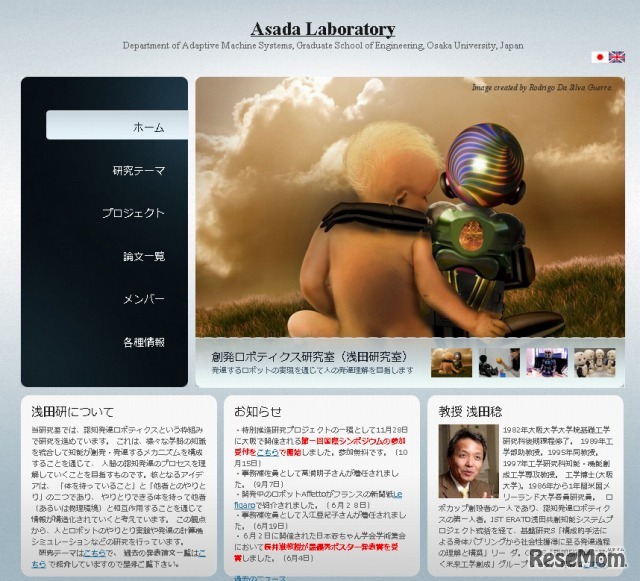Open the プロジェクト menu item
This screenshot has height=581, width=640.
(x=133, y=213)
